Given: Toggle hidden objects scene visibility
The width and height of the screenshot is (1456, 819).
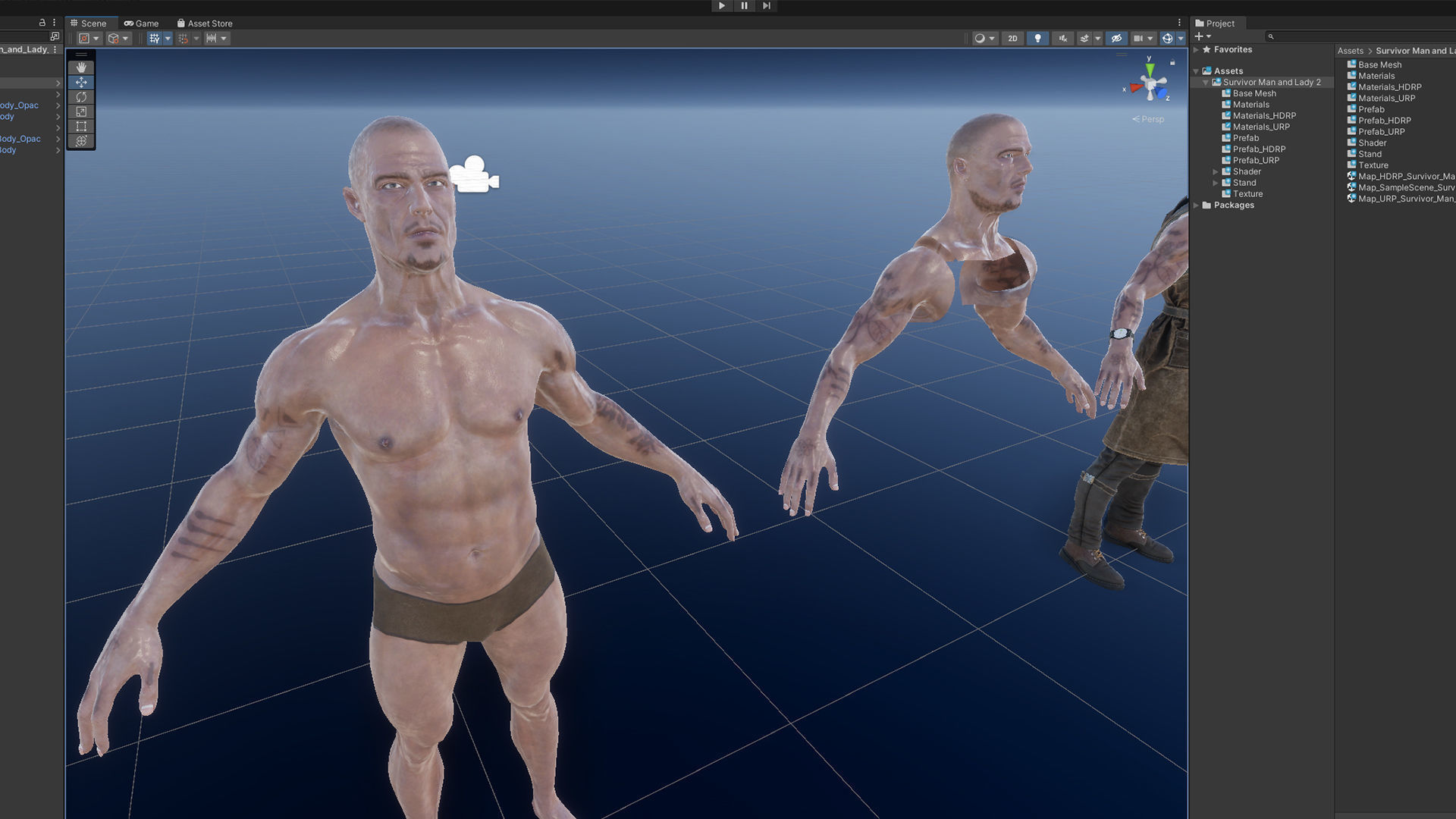Looking at the screenshot, I should (1116, 39).
